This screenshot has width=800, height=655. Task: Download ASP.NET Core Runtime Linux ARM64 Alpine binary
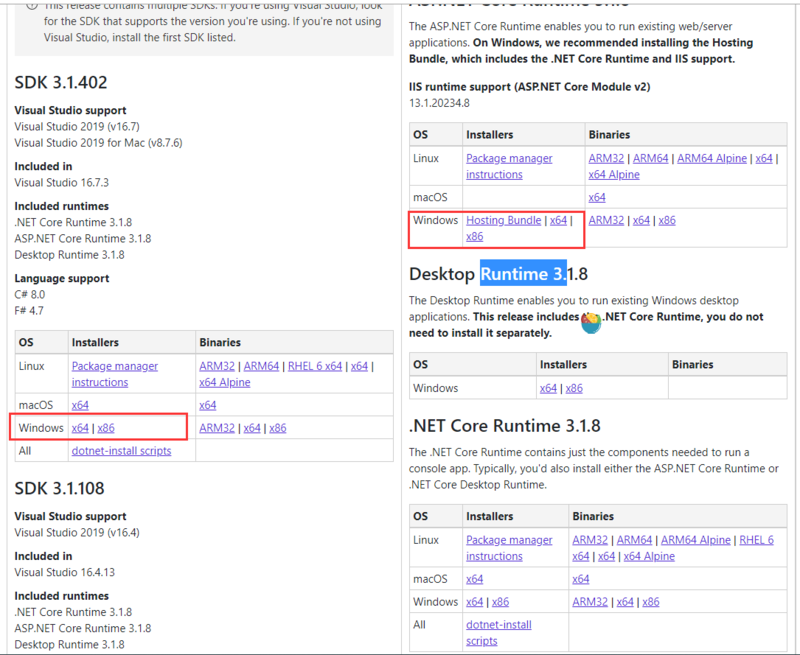tap(712, 159)
